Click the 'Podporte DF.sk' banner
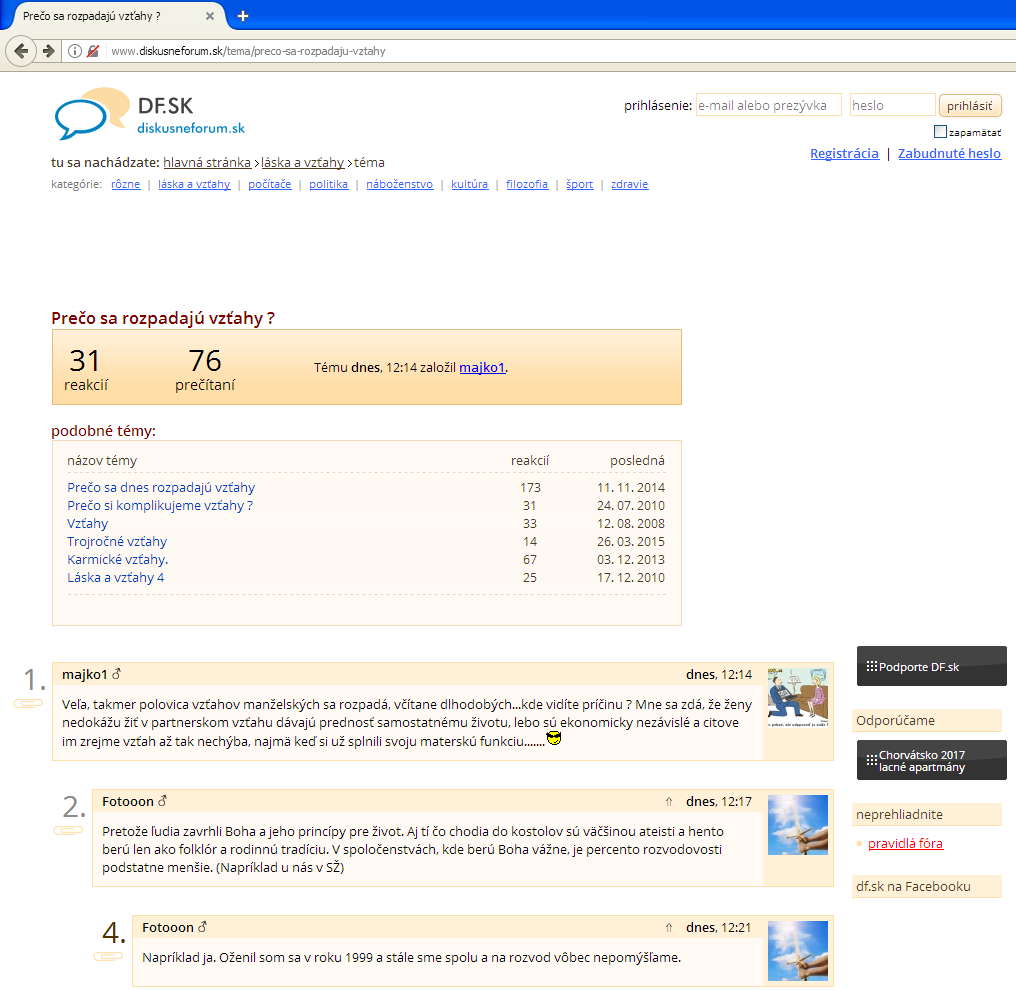This screenshot has height=990, width=1016. click(931, 666)
